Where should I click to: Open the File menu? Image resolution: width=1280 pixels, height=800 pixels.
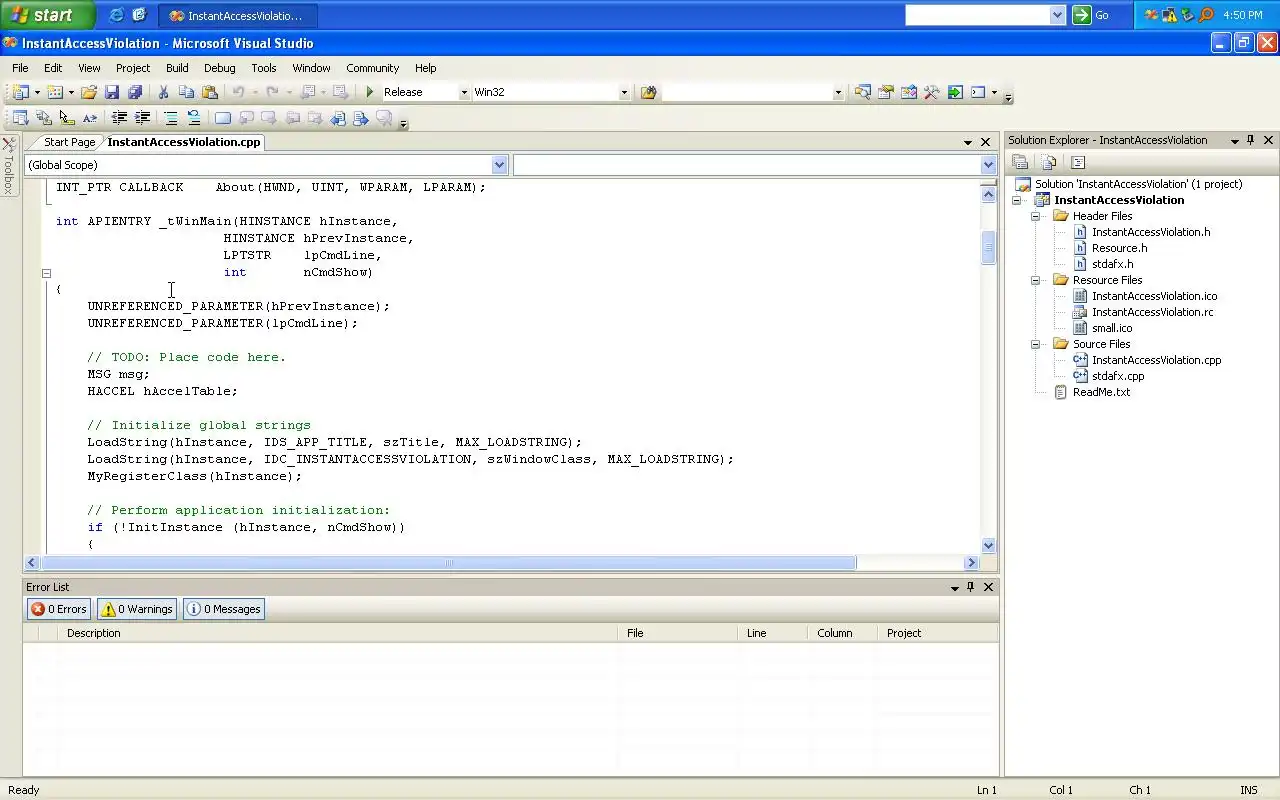point(20,68)
